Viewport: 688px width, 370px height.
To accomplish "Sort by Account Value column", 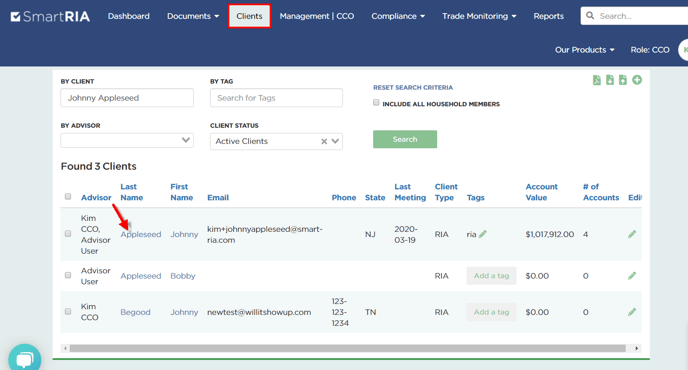I will 541,192.
